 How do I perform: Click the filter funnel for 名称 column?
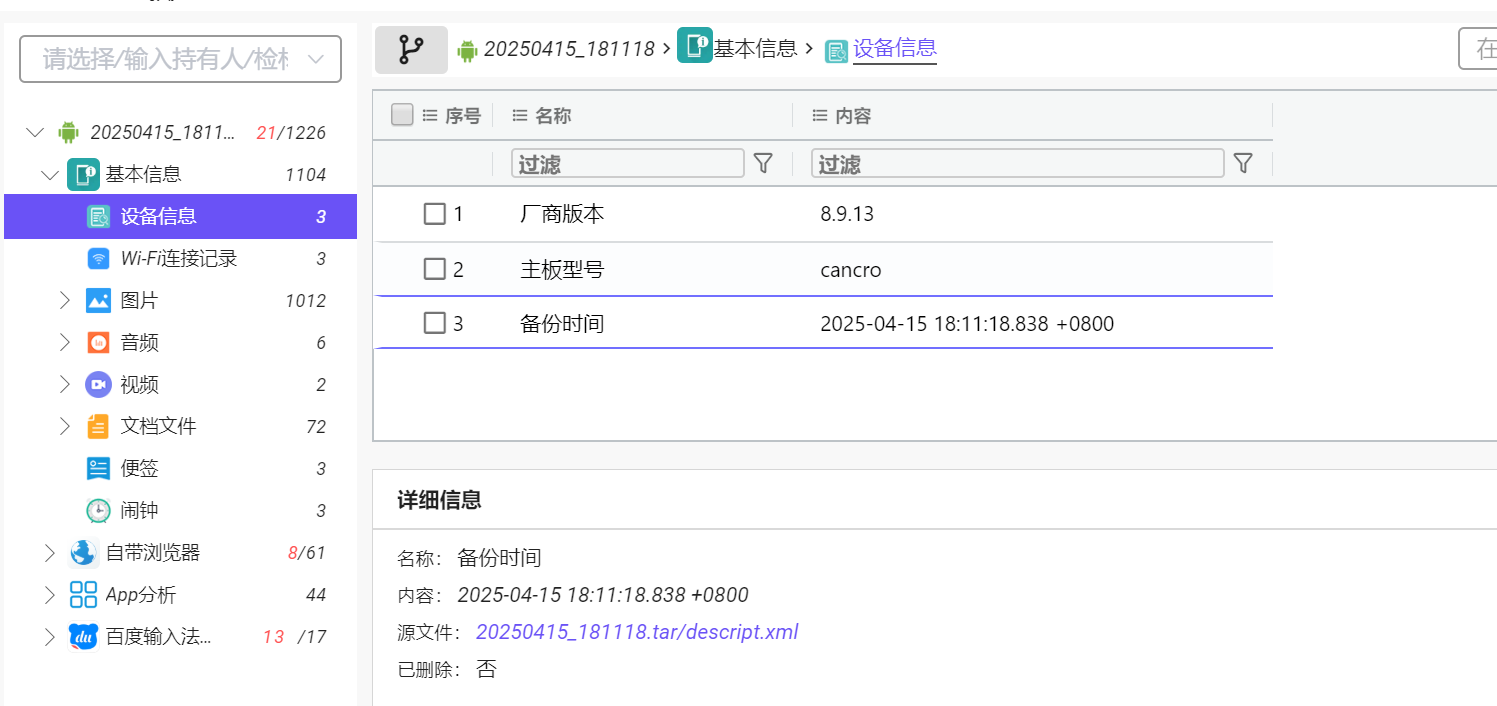point(763,163)
